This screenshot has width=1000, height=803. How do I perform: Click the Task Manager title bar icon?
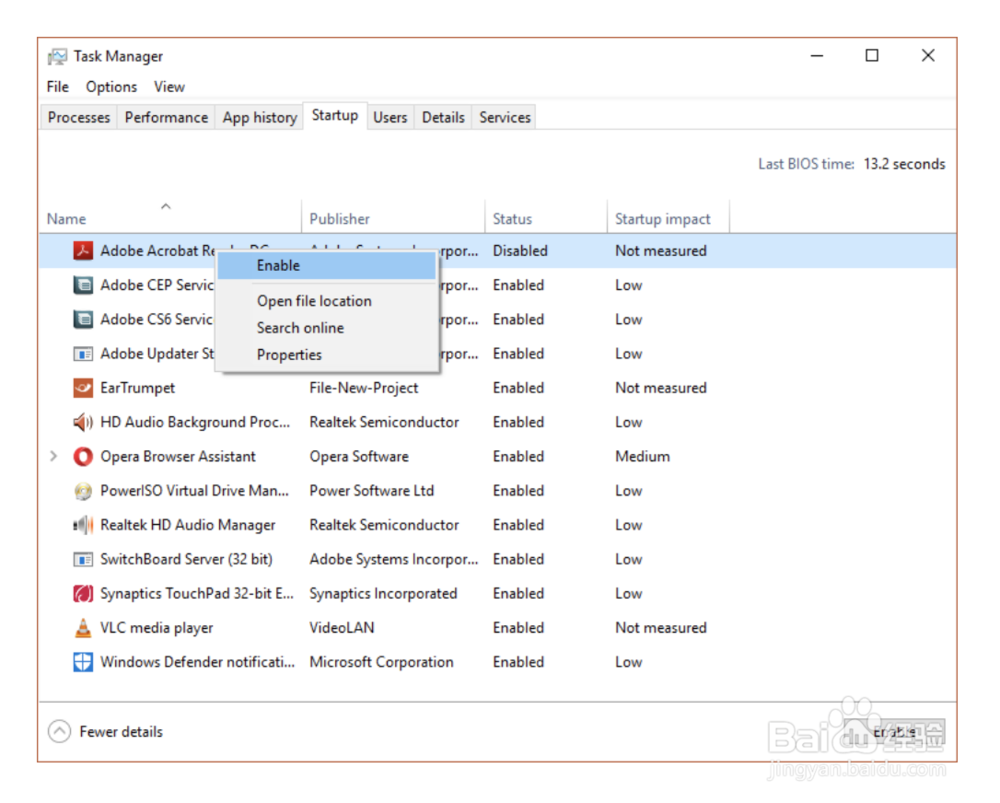click(x=57, y=57)
